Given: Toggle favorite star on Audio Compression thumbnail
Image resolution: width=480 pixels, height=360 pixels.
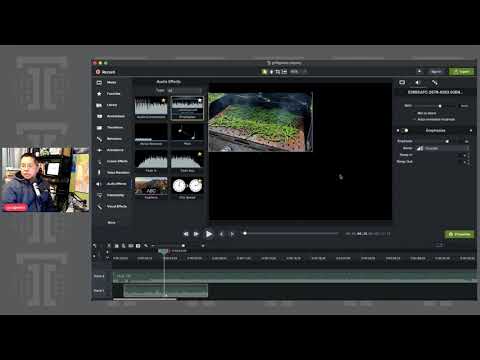Looking at the screenshot, I should click(x=164, y=100).
